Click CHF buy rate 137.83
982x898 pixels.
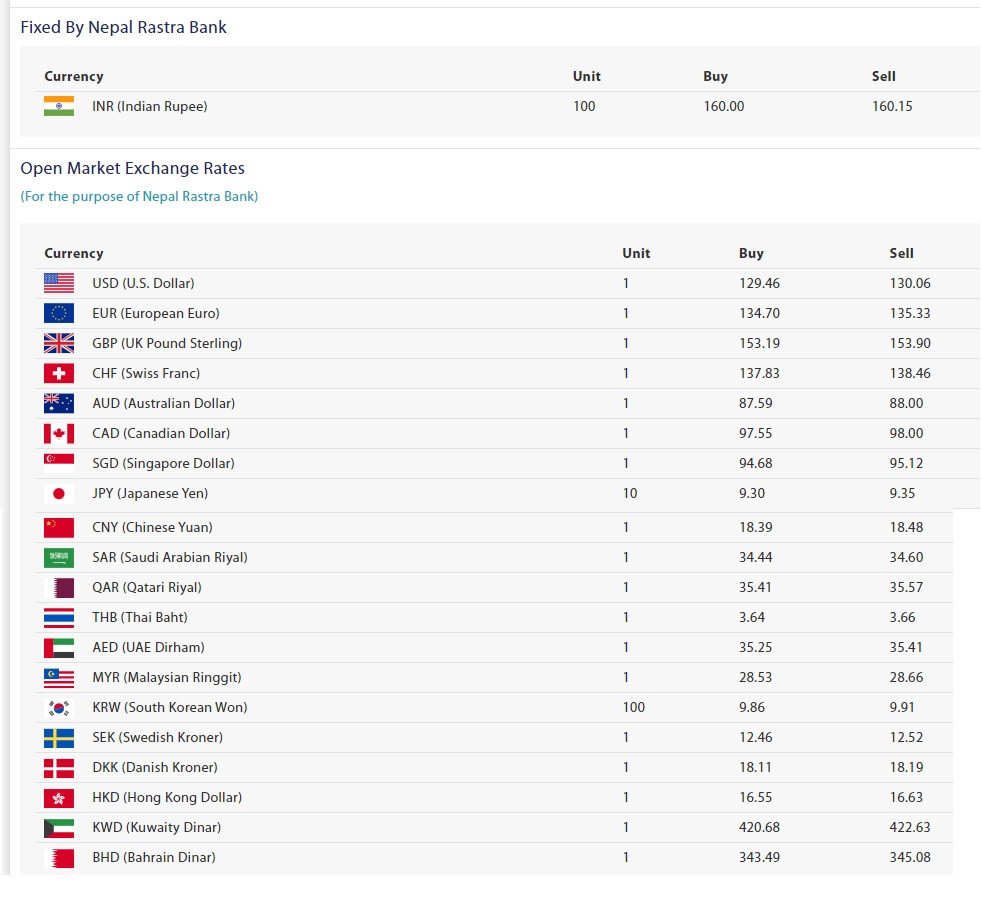(x=760, y=374)
